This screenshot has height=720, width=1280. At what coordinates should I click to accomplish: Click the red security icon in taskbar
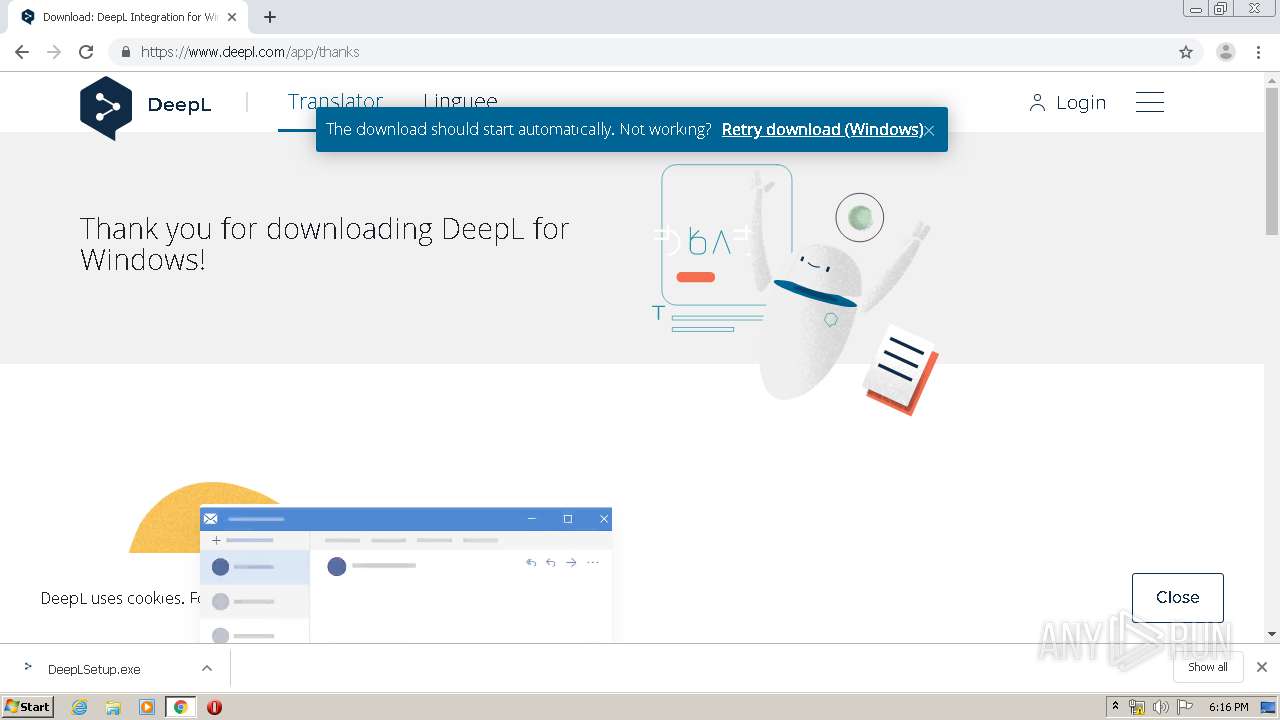coord(214,707)
